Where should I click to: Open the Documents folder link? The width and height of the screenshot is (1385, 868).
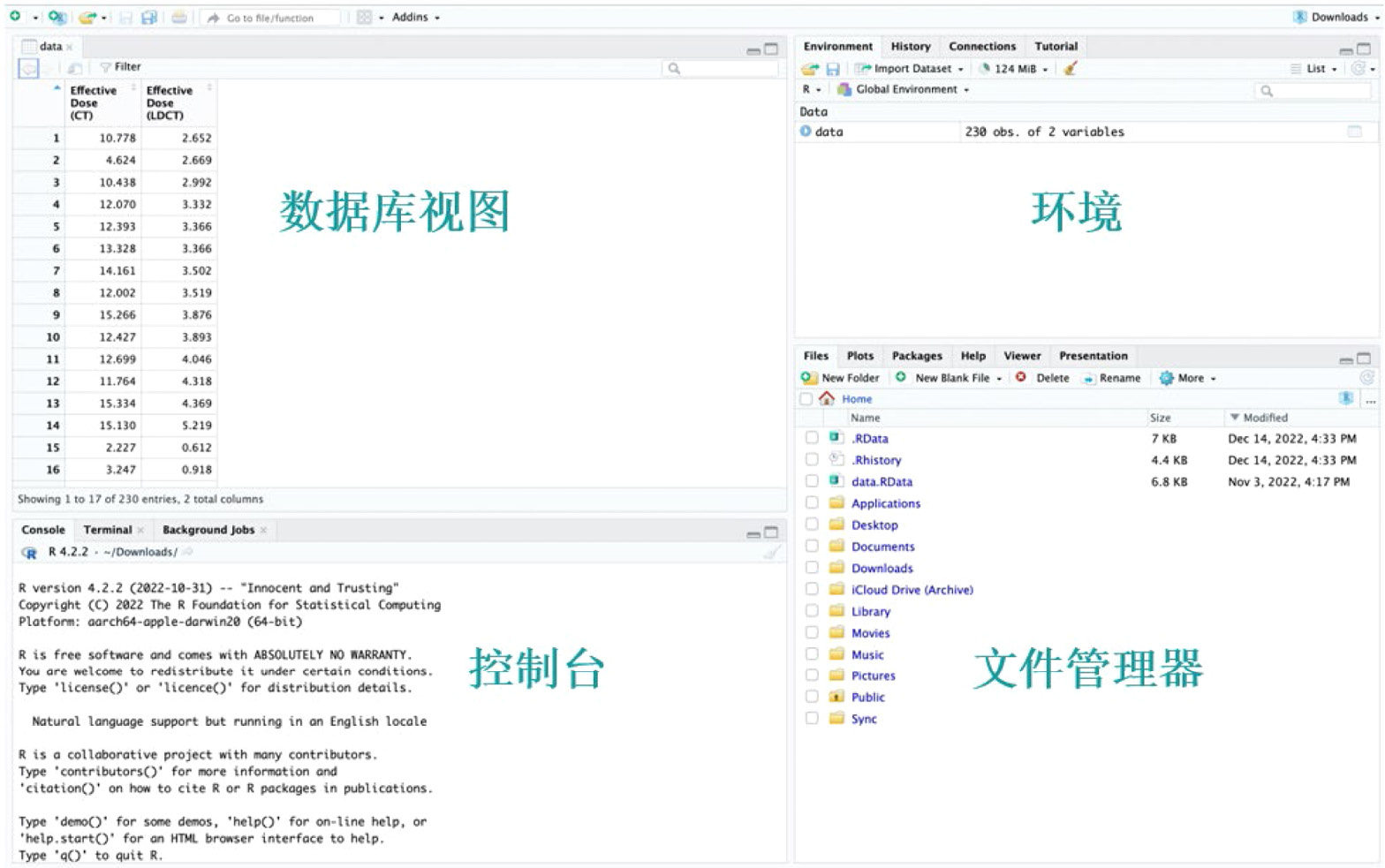(882, 547)
